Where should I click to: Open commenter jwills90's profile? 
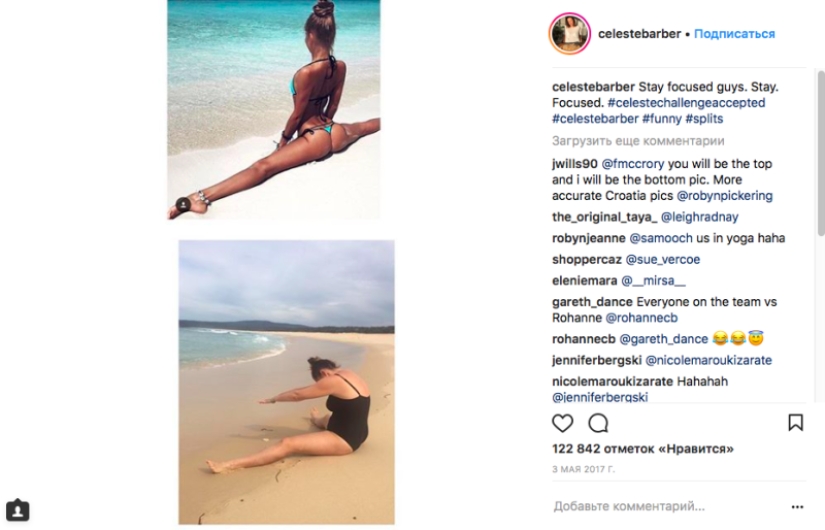574,164
